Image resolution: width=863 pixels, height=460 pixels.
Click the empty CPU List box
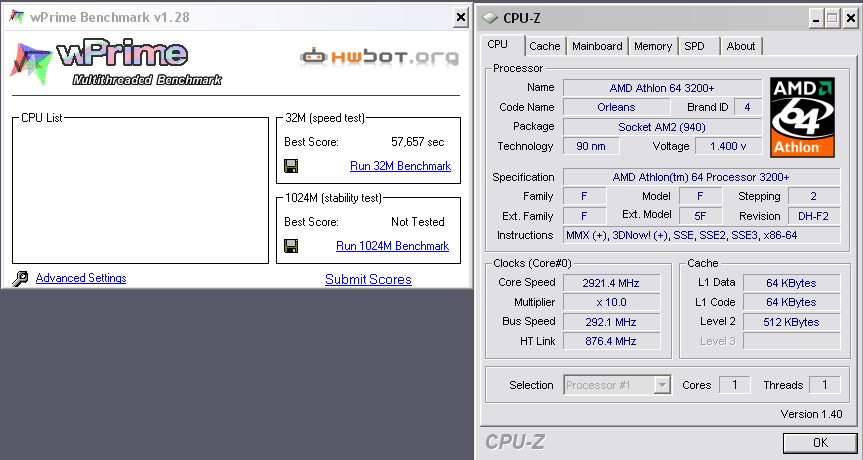(140, 191)
